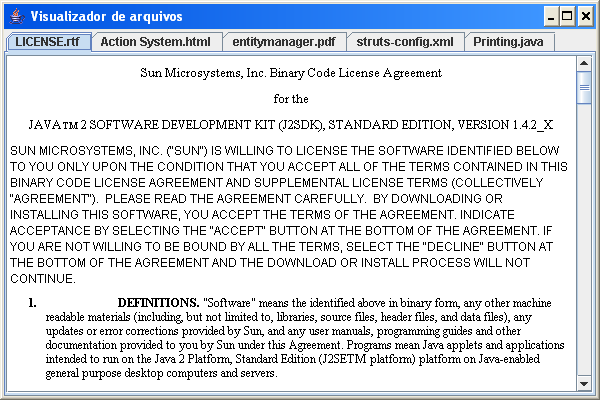The image size is (600, 400).
Task: Select the LICENSE.rtf tab
Action: pyautogui.click(x=47, y=42)
